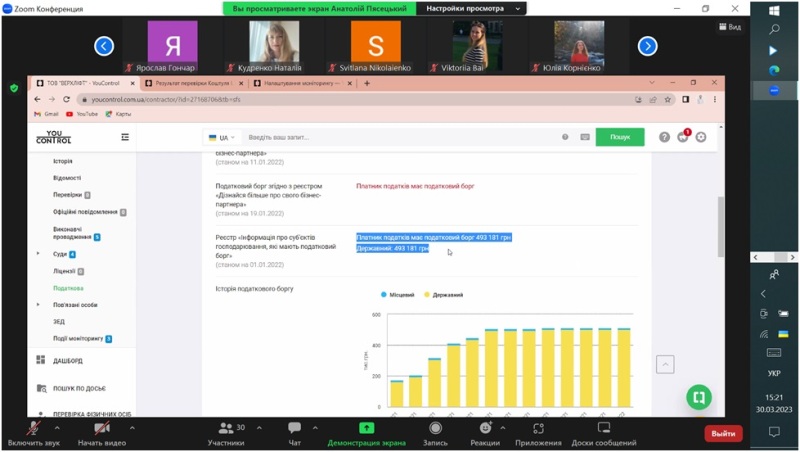Expand the caret beside Реакции
800x452 pixels.
(x=503, y=428)
